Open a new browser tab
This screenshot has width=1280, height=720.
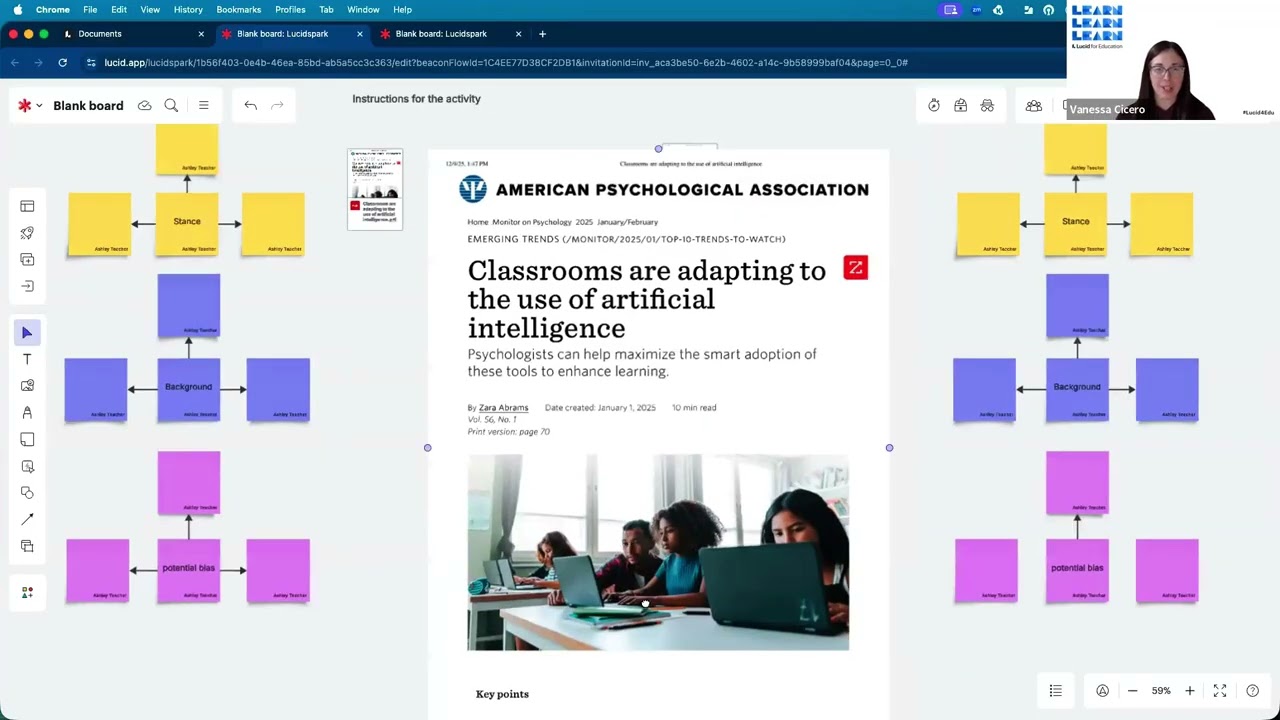(x=542, y=34)
